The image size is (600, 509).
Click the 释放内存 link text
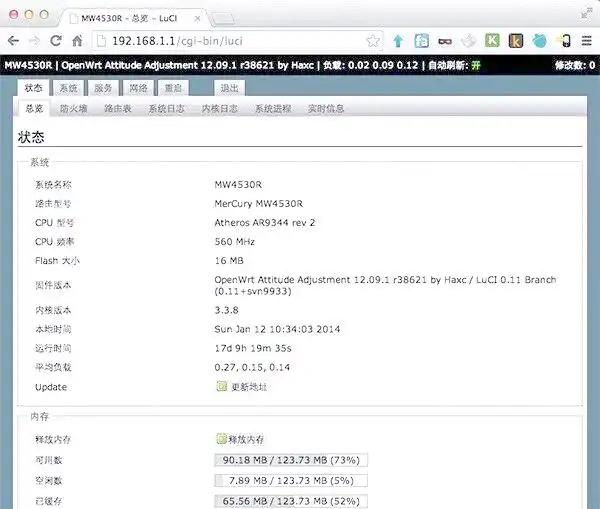[x=246, y=439]
